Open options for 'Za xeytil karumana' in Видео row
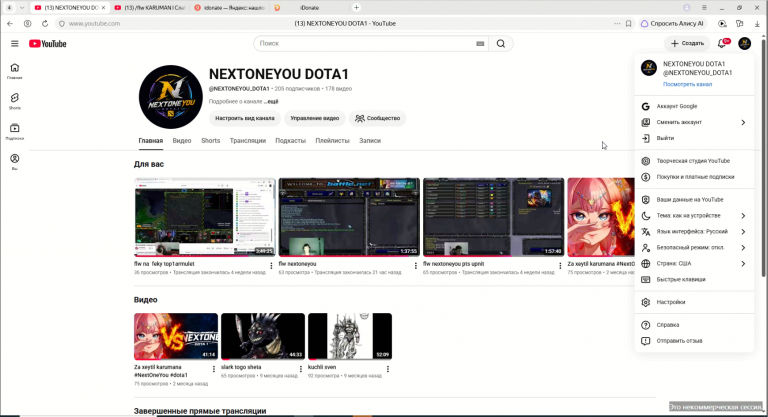 (214, 369)
